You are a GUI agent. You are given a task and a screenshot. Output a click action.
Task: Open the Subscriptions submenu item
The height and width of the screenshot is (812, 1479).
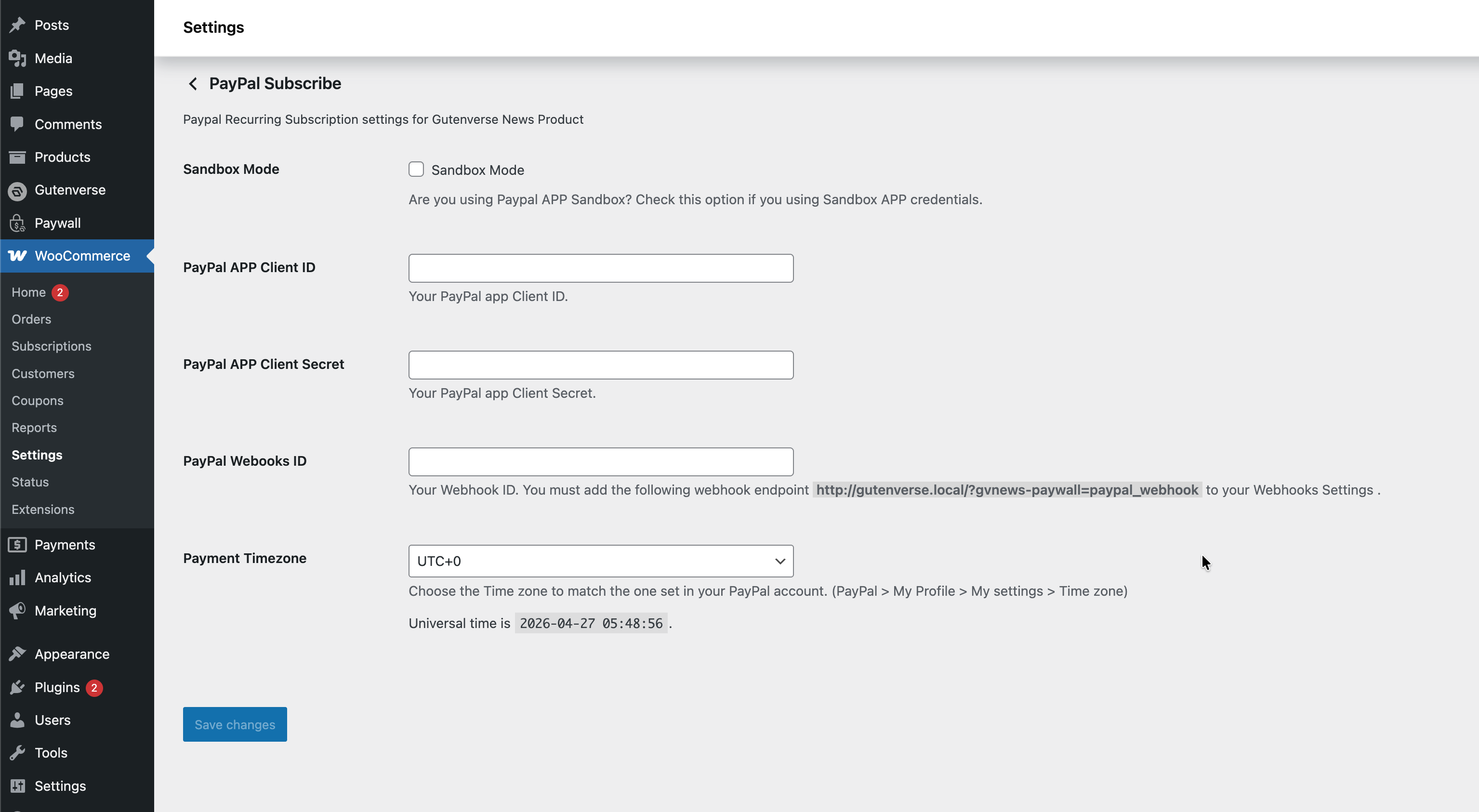(51, 346)
